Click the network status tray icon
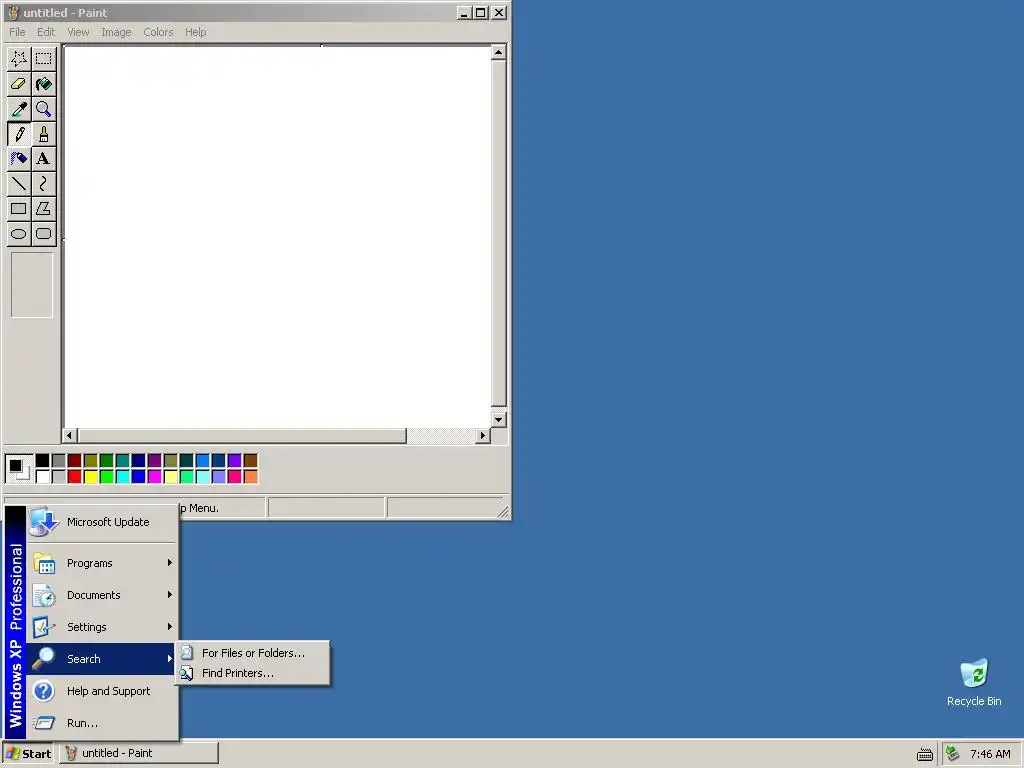Viewport: 1024px width, 768px height. pyautogui.click(x=953, y=754)
